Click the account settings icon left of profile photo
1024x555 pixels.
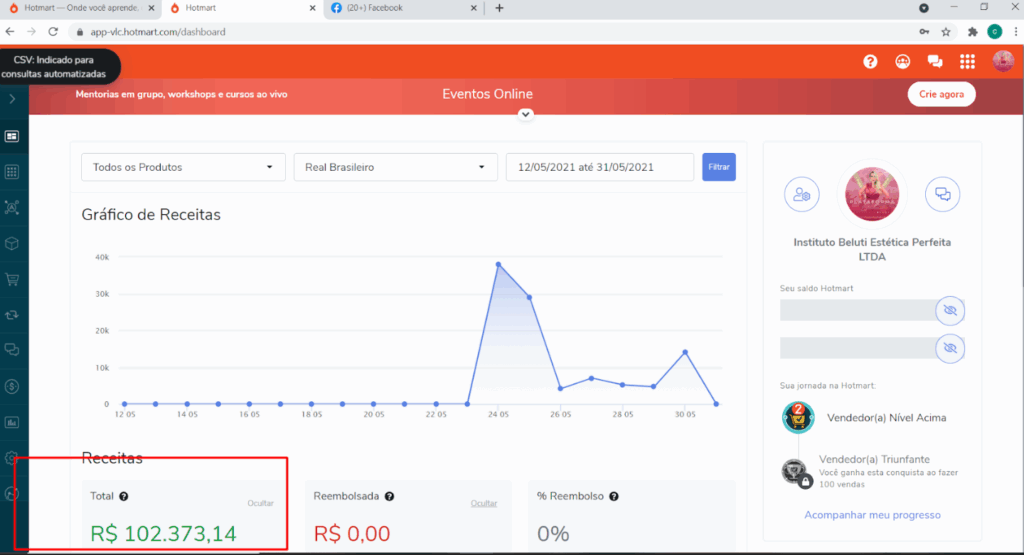pos(801,194)
